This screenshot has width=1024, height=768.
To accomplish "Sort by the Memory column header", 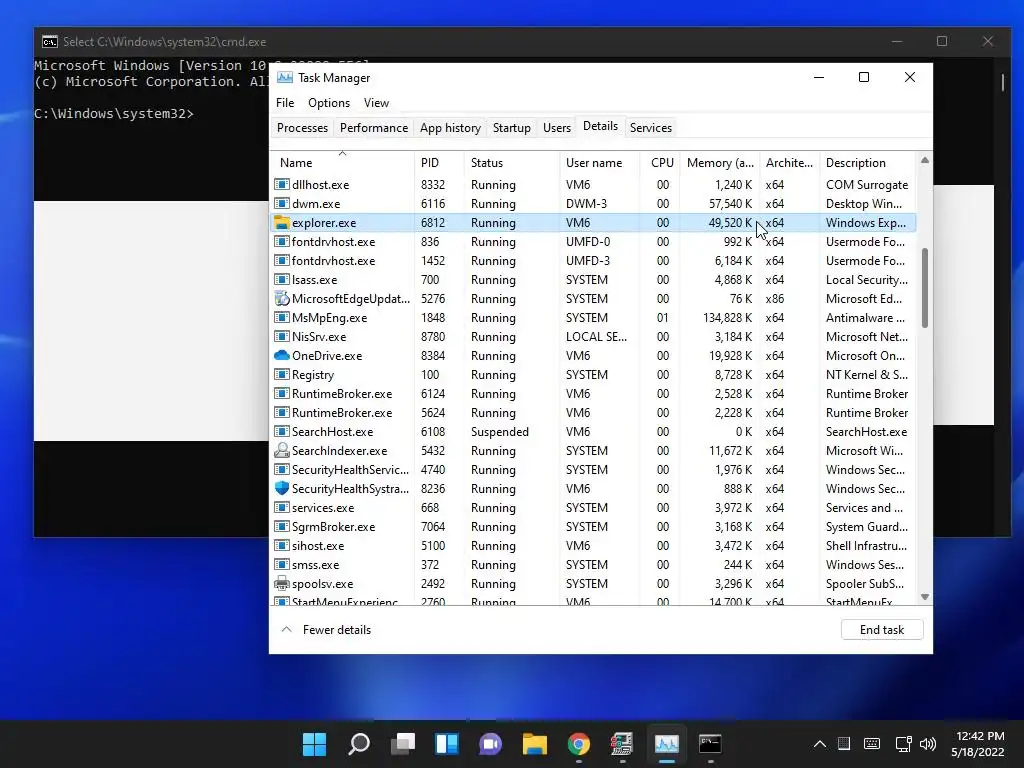I will coord(720,163).
